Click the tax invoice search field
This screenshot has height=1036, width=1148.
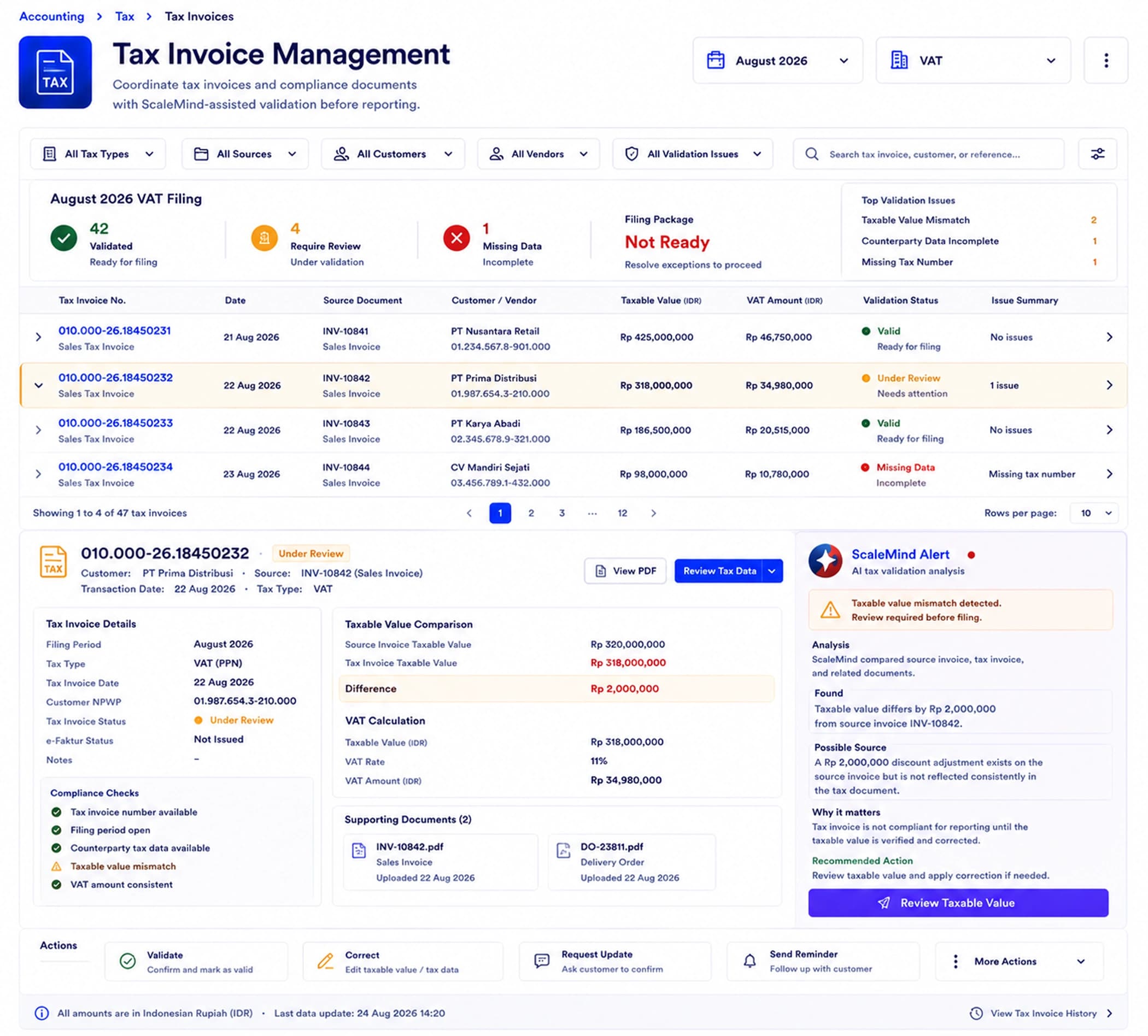pos(928,154)
